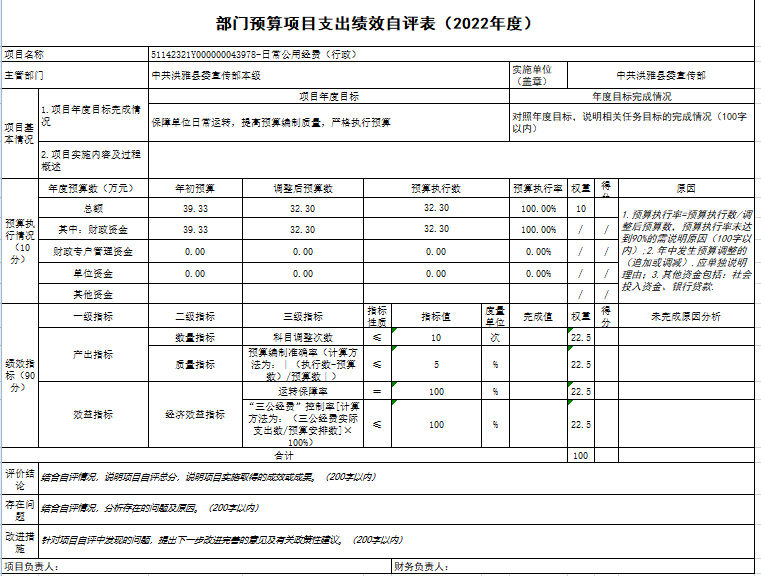
Task: Click the 年度目标完成情况 header cell
Action: tap(632, 96)
